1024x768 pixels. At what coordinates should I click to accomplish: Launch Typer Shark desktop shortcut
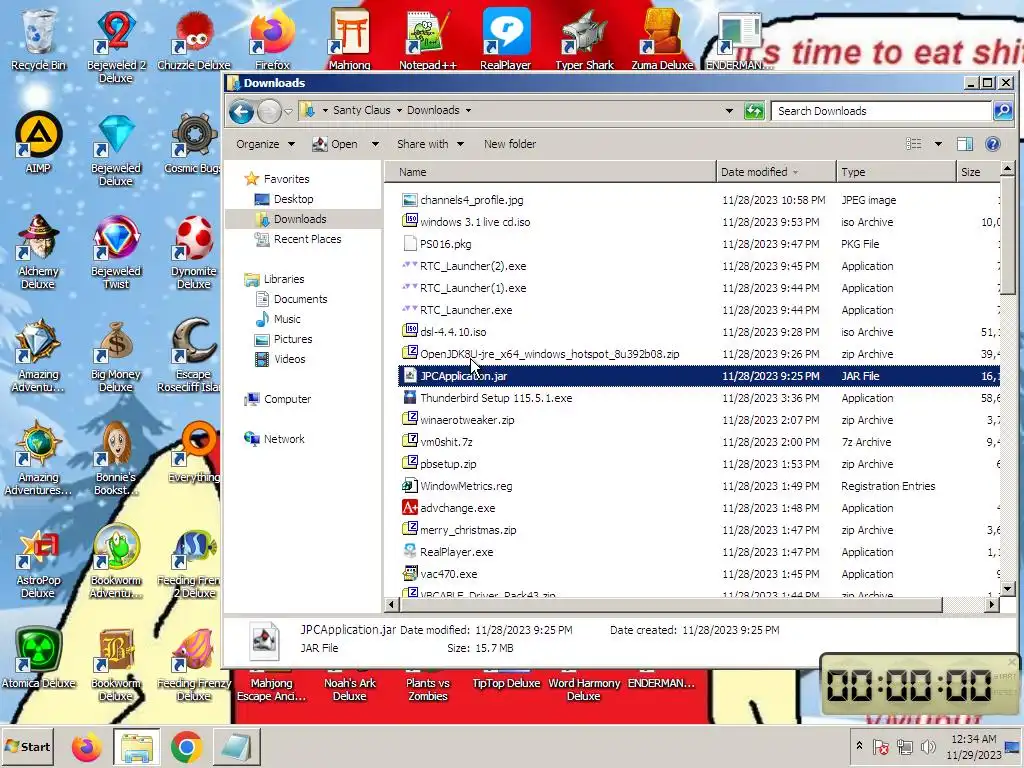[x=584, y=39]
